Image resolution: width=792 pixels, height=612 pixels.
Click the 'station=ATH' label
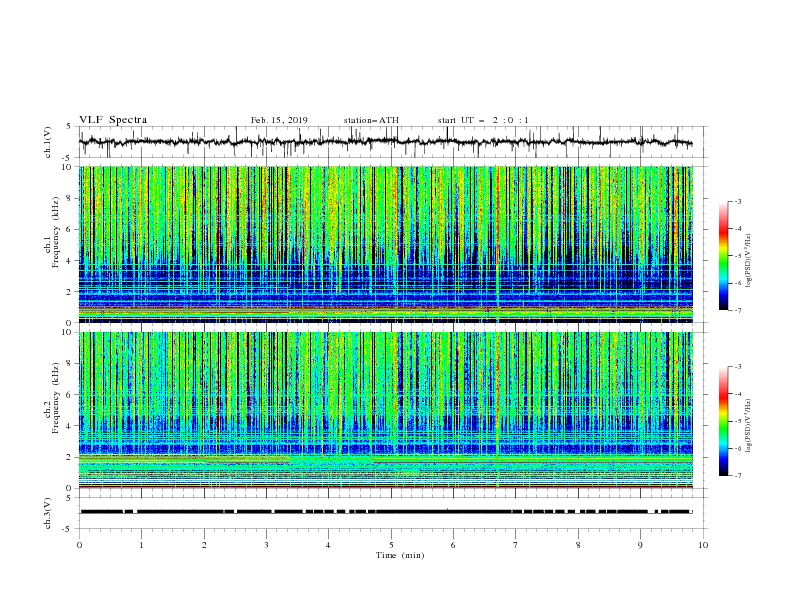pyautogui.click(x=371, y=120)
